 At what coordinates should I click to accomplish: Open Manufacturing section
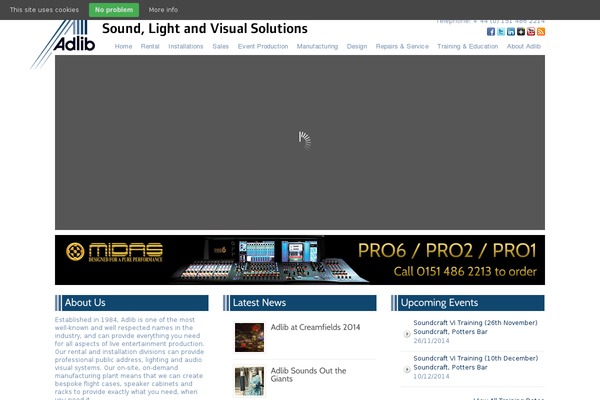317,46
